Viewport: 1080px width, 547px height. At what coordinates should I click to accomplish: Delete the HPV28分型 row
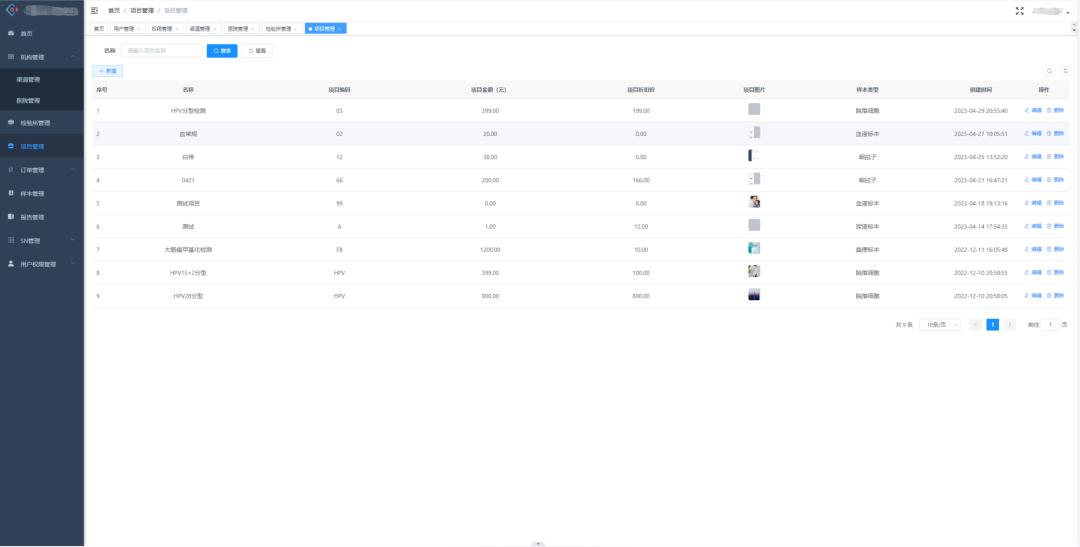[x=1055, y=296]
